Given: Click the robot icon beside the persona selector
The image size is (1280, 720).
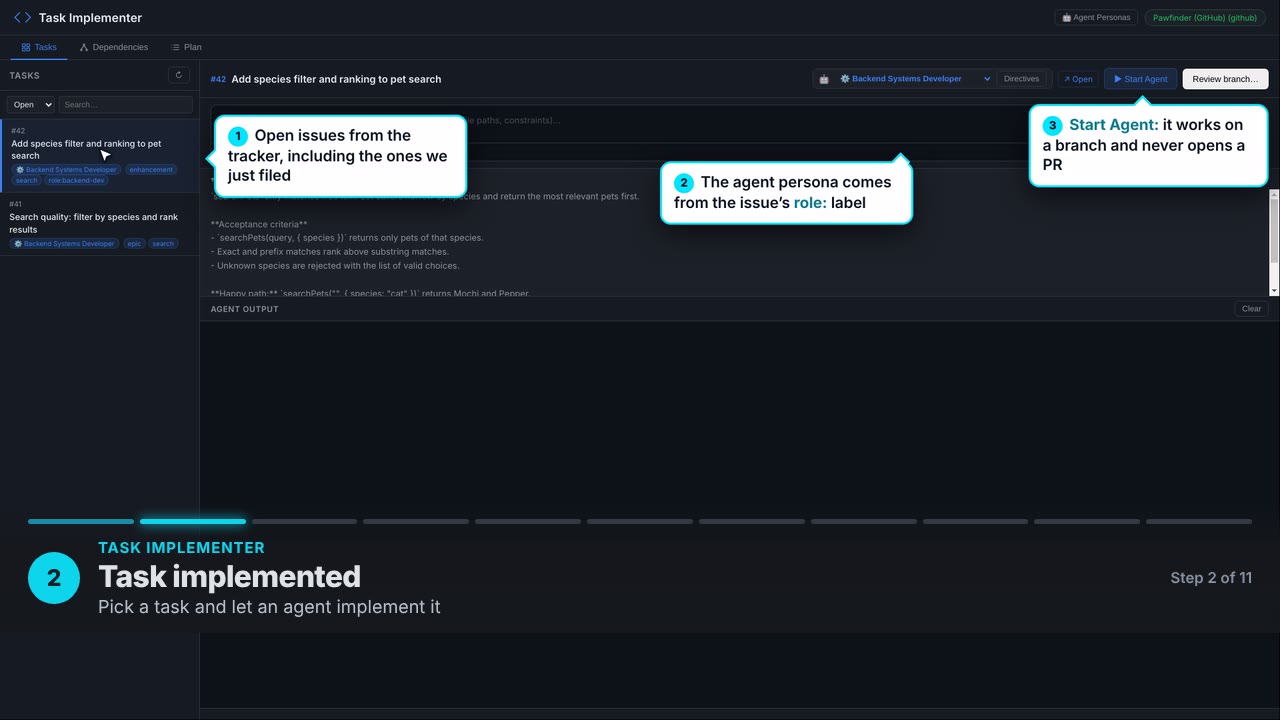Looking at the screenshot, I should [824, 79].
